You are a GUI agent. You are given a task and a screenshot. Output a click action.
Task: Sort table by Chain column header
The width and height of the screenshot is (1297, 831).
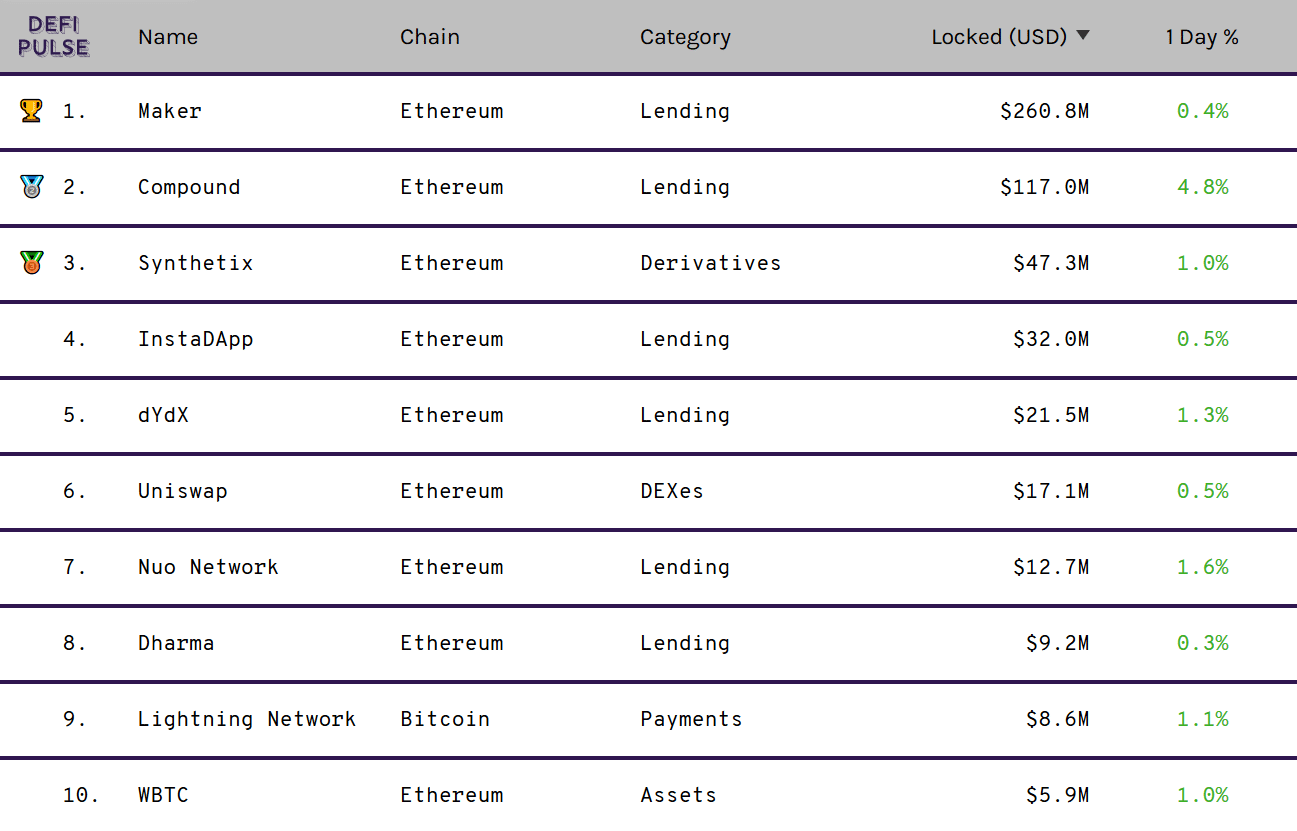point(430,37)
